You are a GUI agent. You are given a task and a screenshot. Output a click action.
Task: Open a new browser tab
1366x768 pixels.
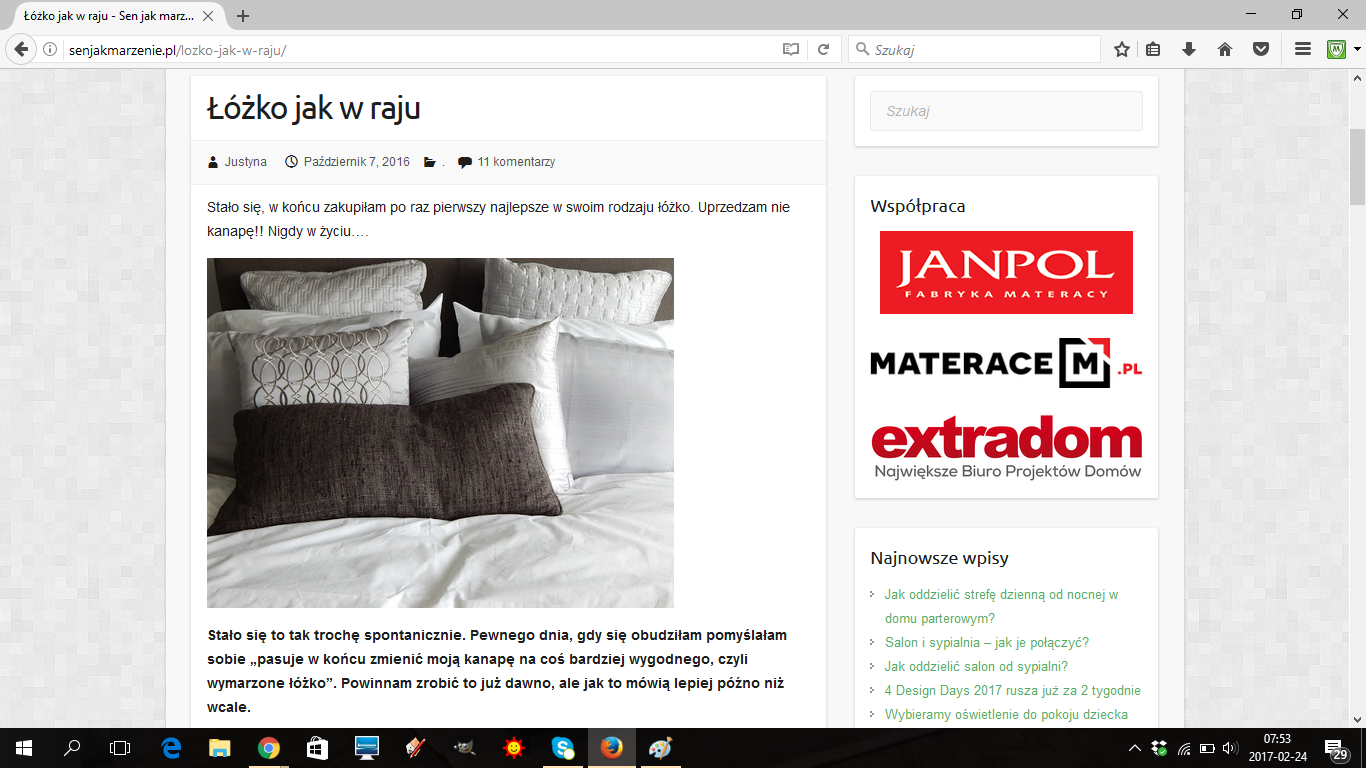[243, 16]
